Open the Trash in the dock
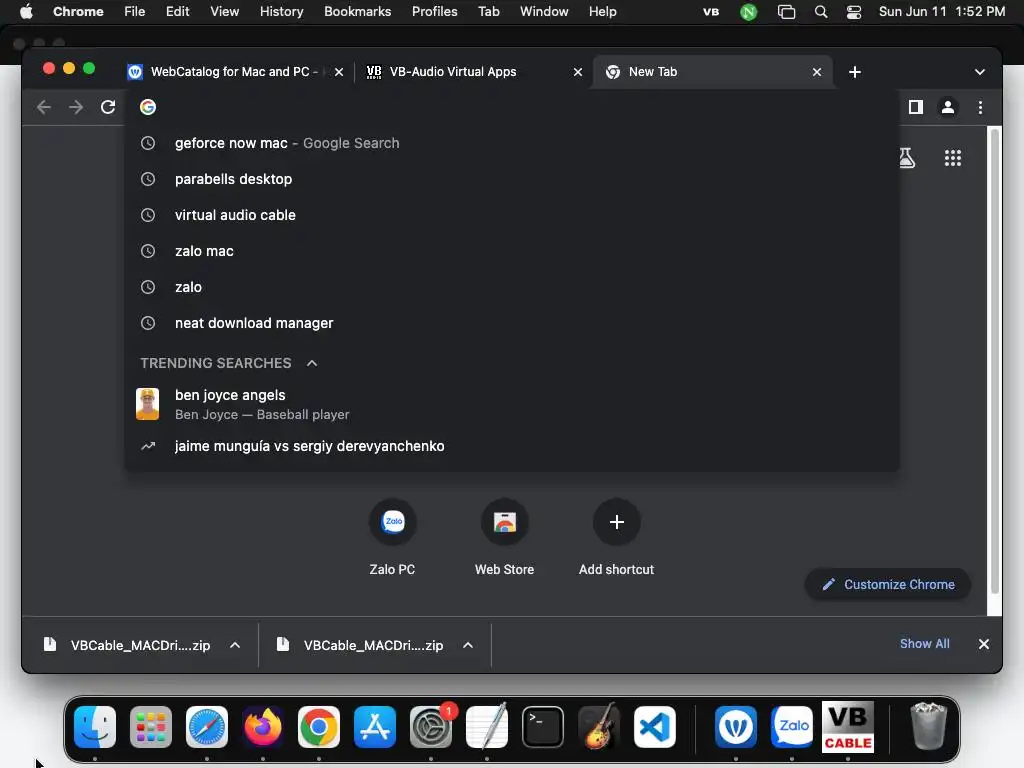Image resolution: width=1024 pixels, height=768 pixels. pos(928,727)
